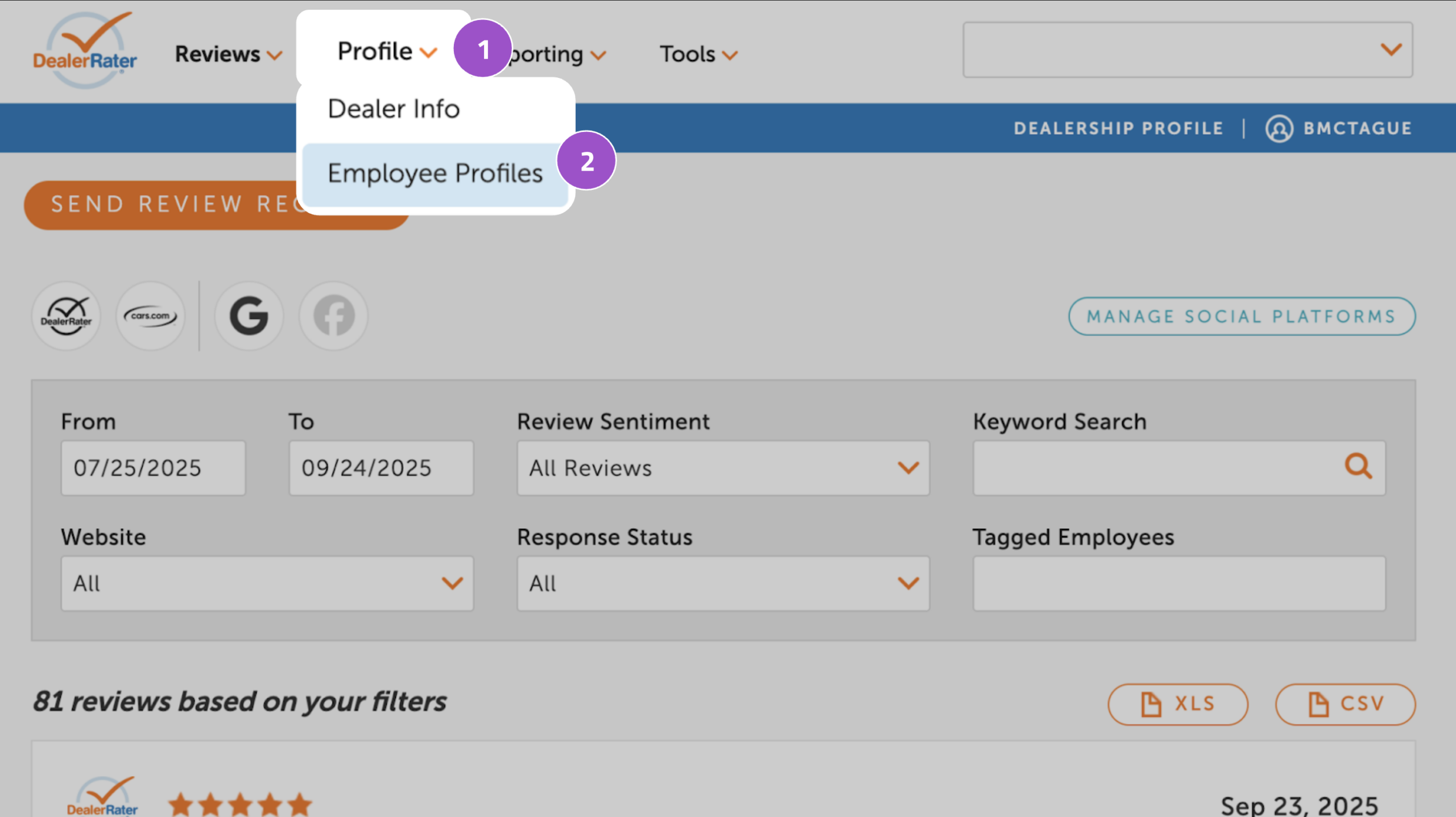Open the Reviews menu
This screenshot has width=1456, height=817.
pyautogui.click(x=229, y=55)
